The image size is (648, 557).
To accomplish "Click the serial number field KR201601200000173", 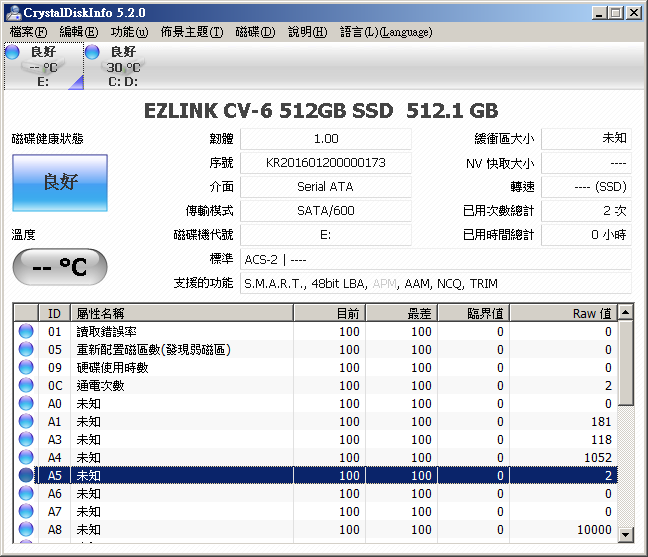I will coord(326,163).
